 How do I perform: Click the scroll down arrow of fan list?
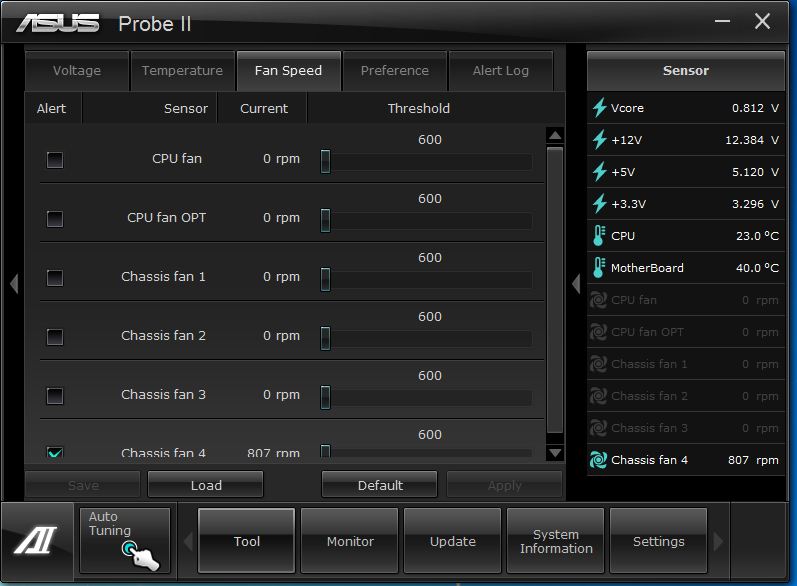[555, 452]
